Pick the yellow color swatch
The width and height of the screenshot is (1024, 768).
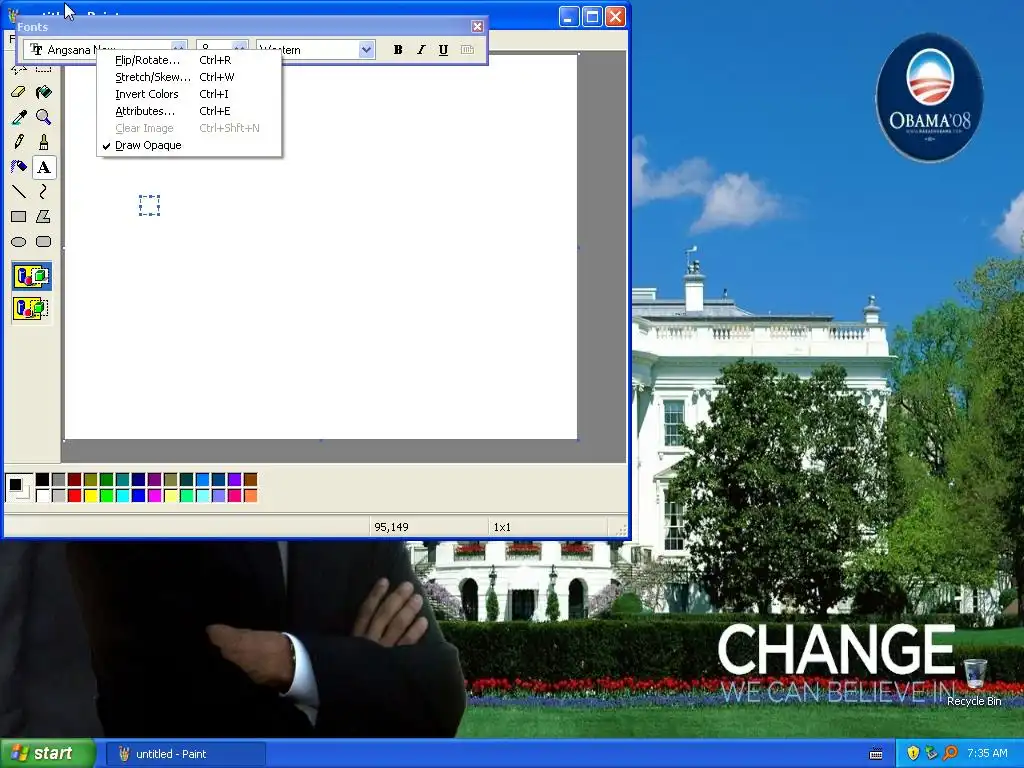90,496
